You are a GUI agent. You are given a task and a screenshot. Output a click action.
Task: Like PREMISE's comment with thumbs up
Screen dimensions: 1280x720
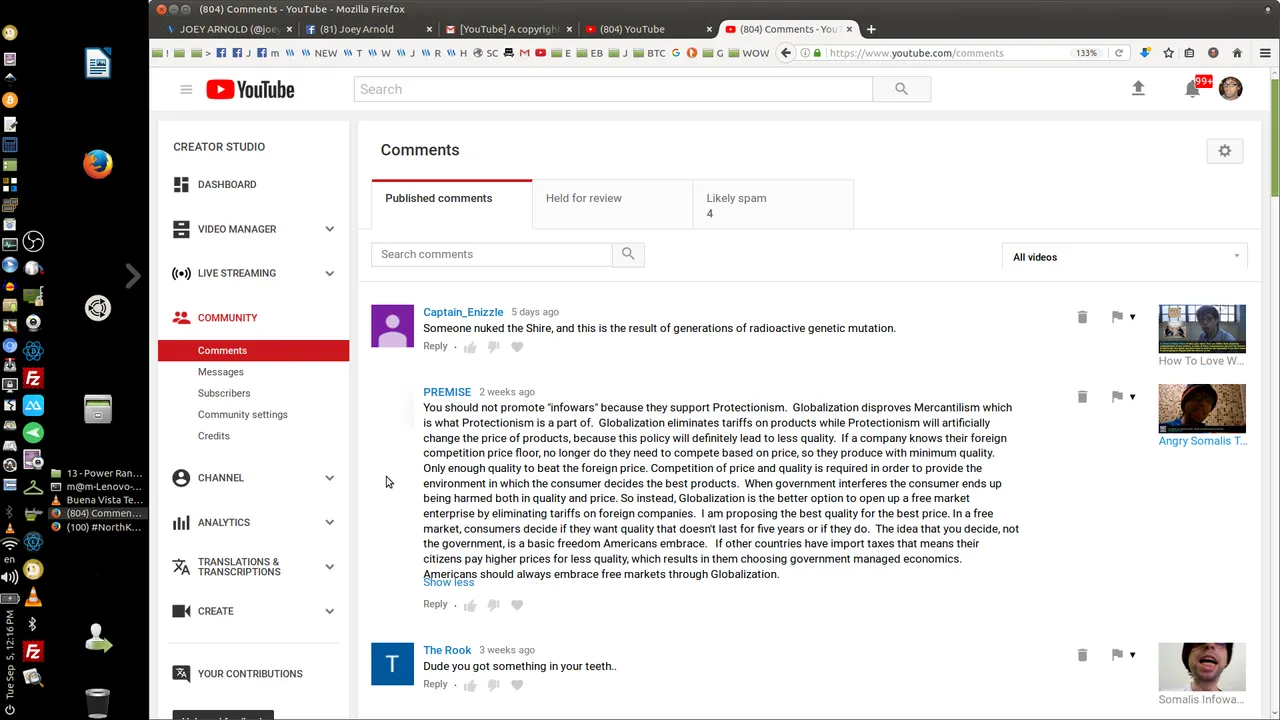pyautogui.click(x=470, y=605)
